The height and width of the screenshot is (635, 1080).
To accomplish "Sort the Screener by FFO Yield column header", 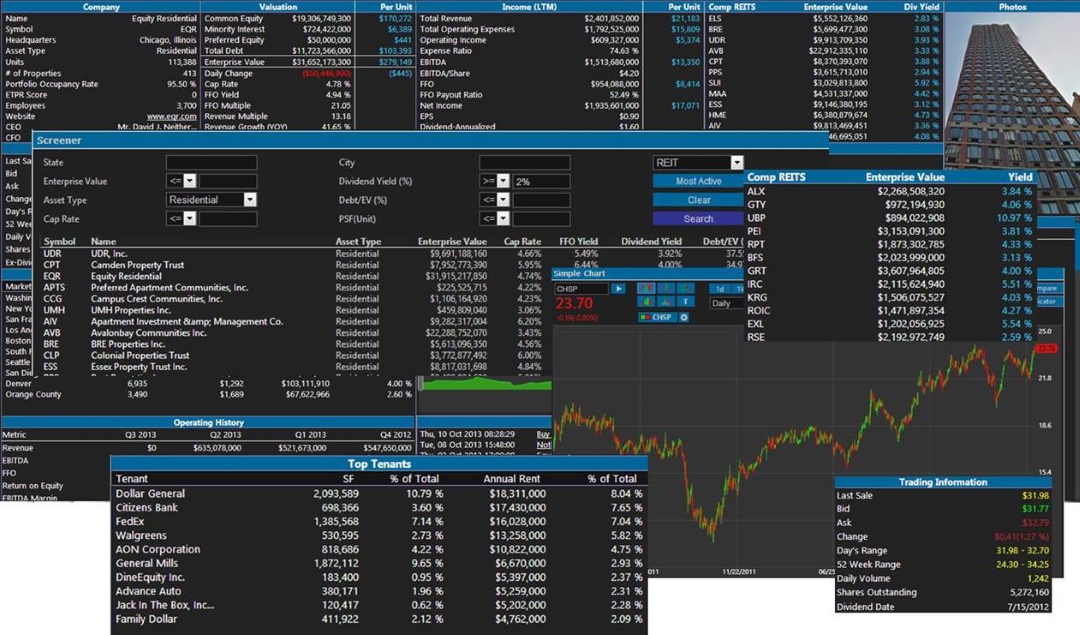I will point(578,242).
